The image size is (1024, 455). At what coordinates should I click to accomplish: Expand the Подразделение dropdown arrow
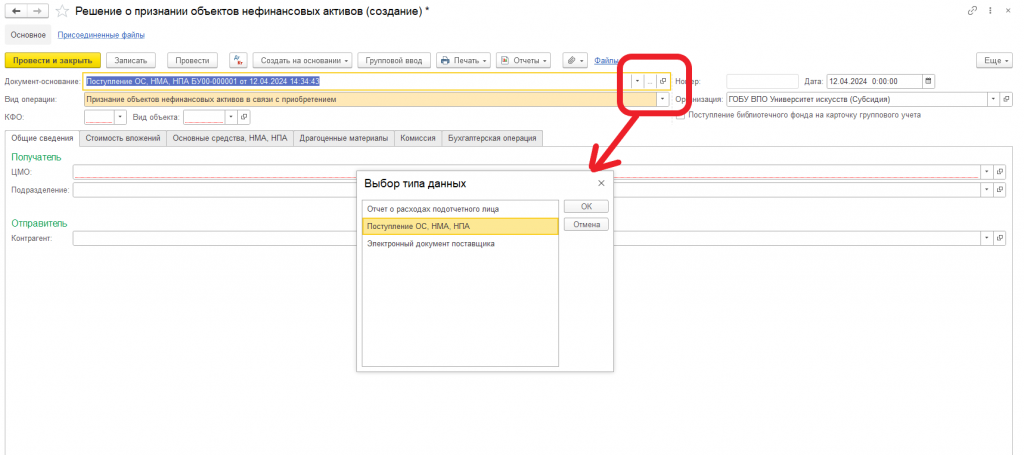[x=986, y=189]
